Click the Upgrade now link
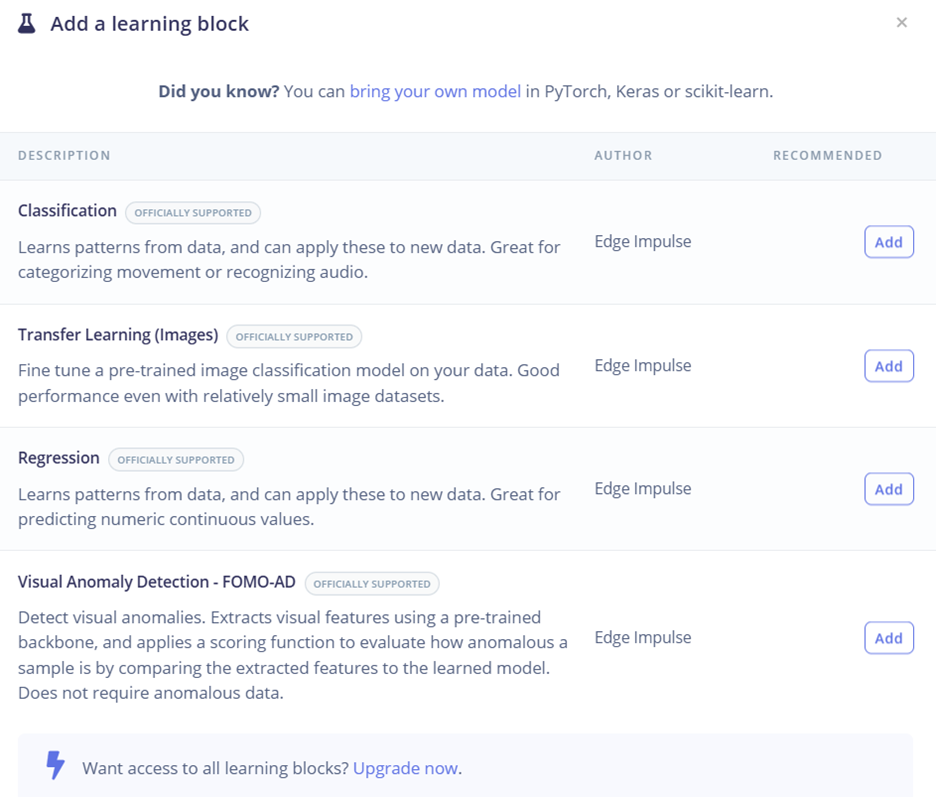The width and height of the screenshot is (936, 797). [405, 768]
